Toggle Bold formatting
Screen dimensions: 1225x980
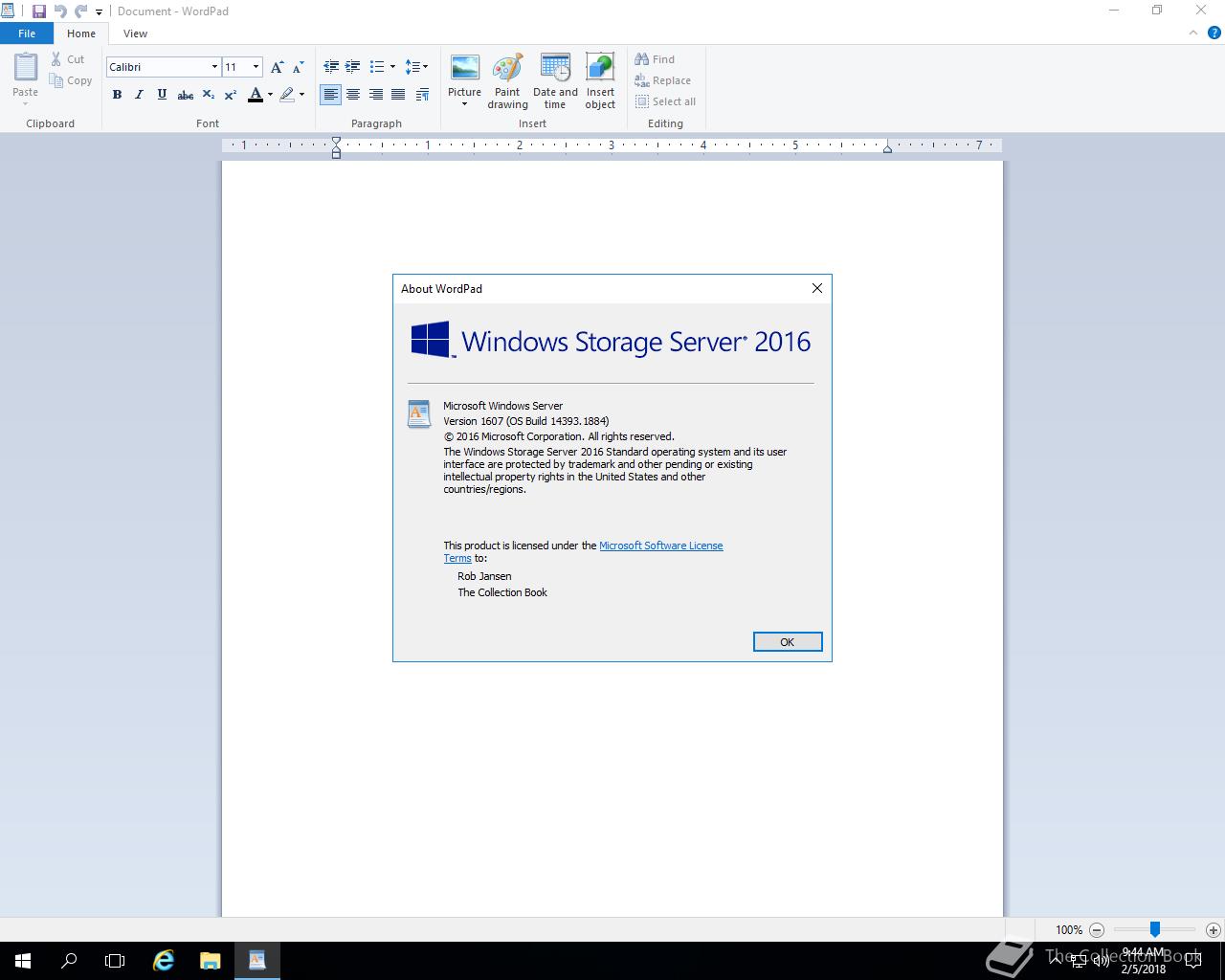coord(117,95)
